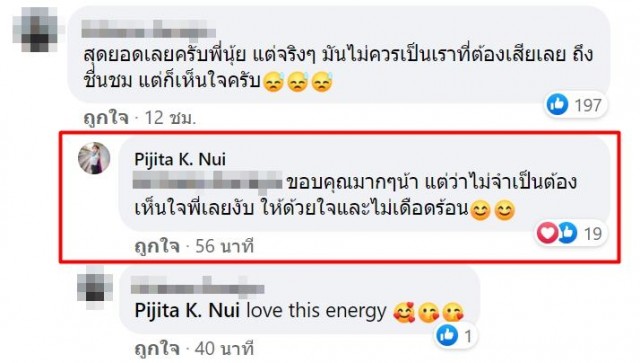Screen dimensions: 640x363
Task: Click the heart reaction icon on Pijita's reply
Action: point(547,233)
